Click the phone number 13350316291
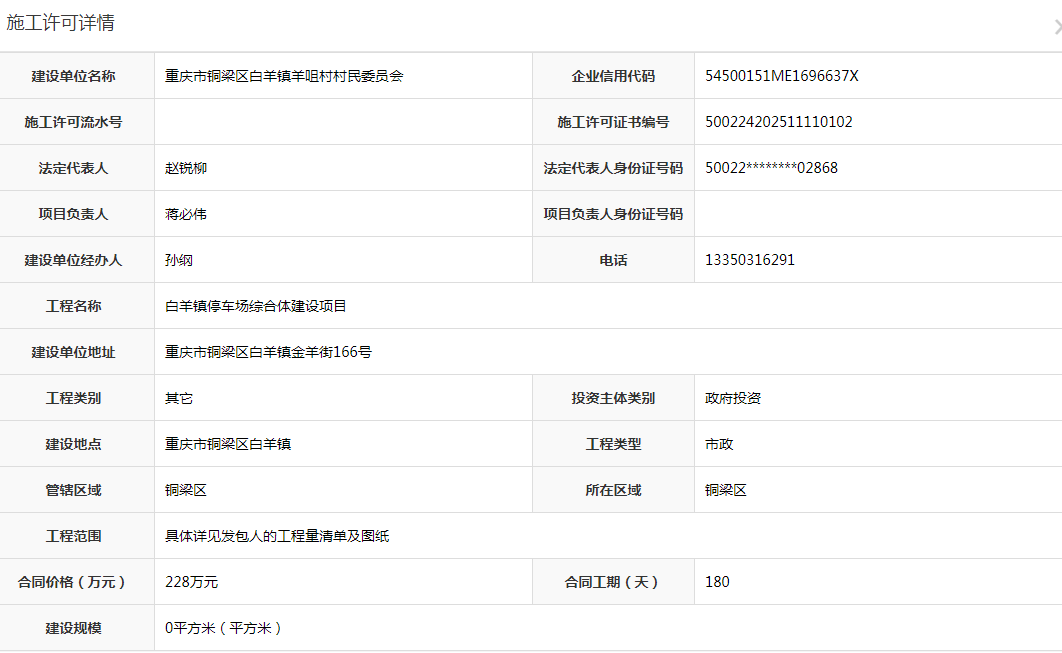Screen dimensions: 1062x653 (749, 260)
